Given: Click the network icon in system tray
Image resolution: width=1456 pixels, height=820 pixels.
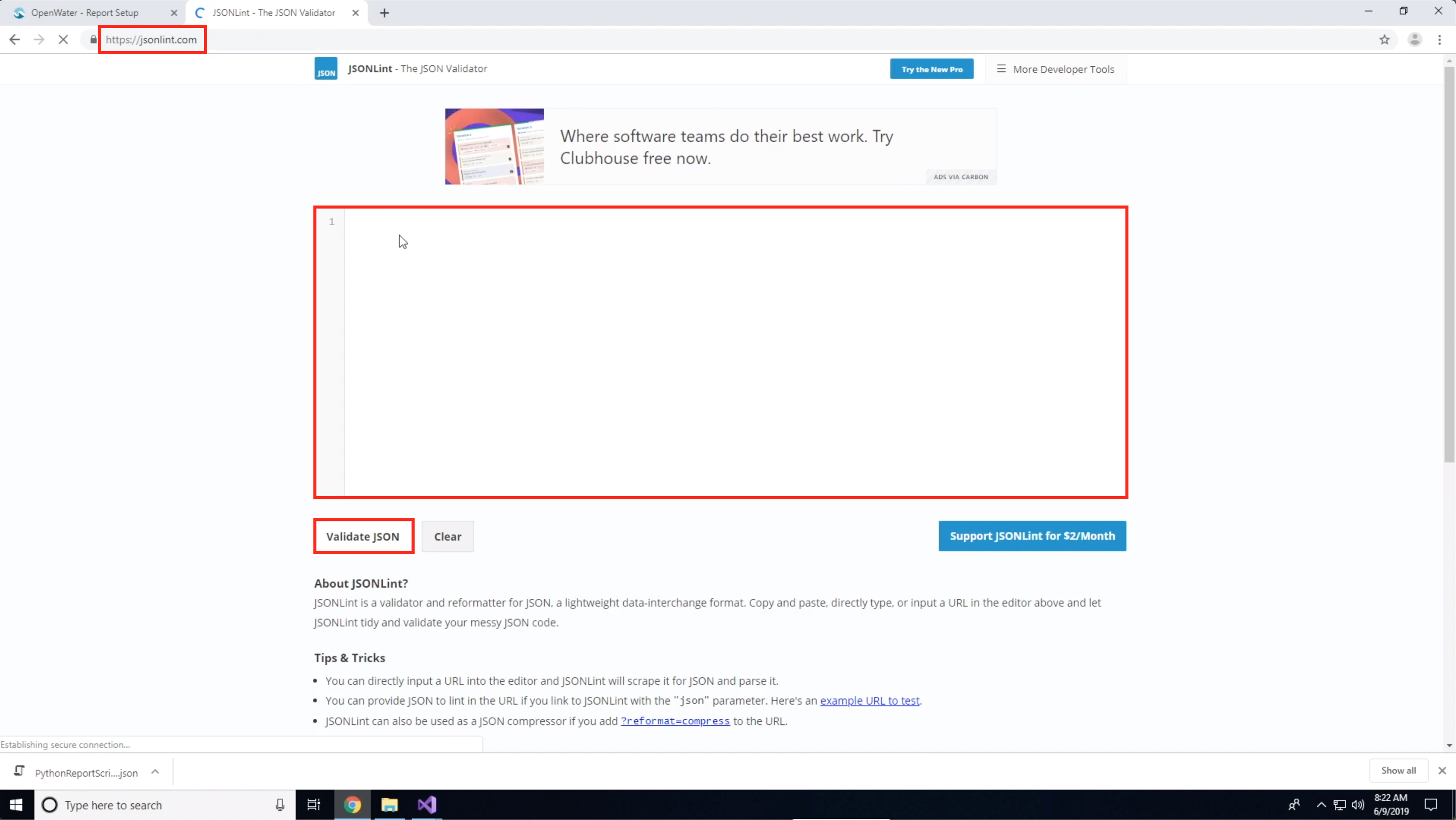Looking at the screenshot, I should coord(1339,805).
